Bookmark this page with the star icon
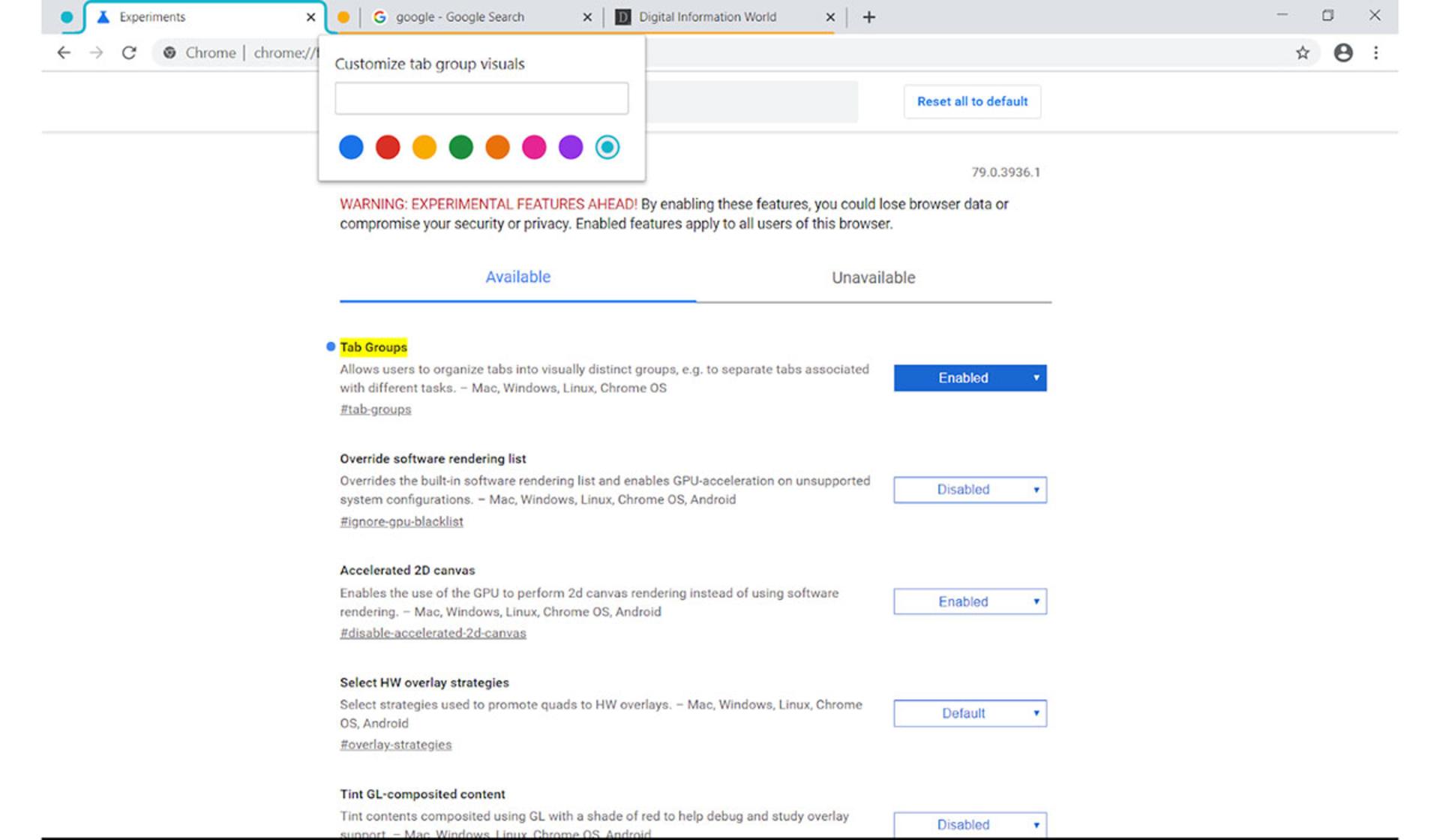 [1303, 52]
